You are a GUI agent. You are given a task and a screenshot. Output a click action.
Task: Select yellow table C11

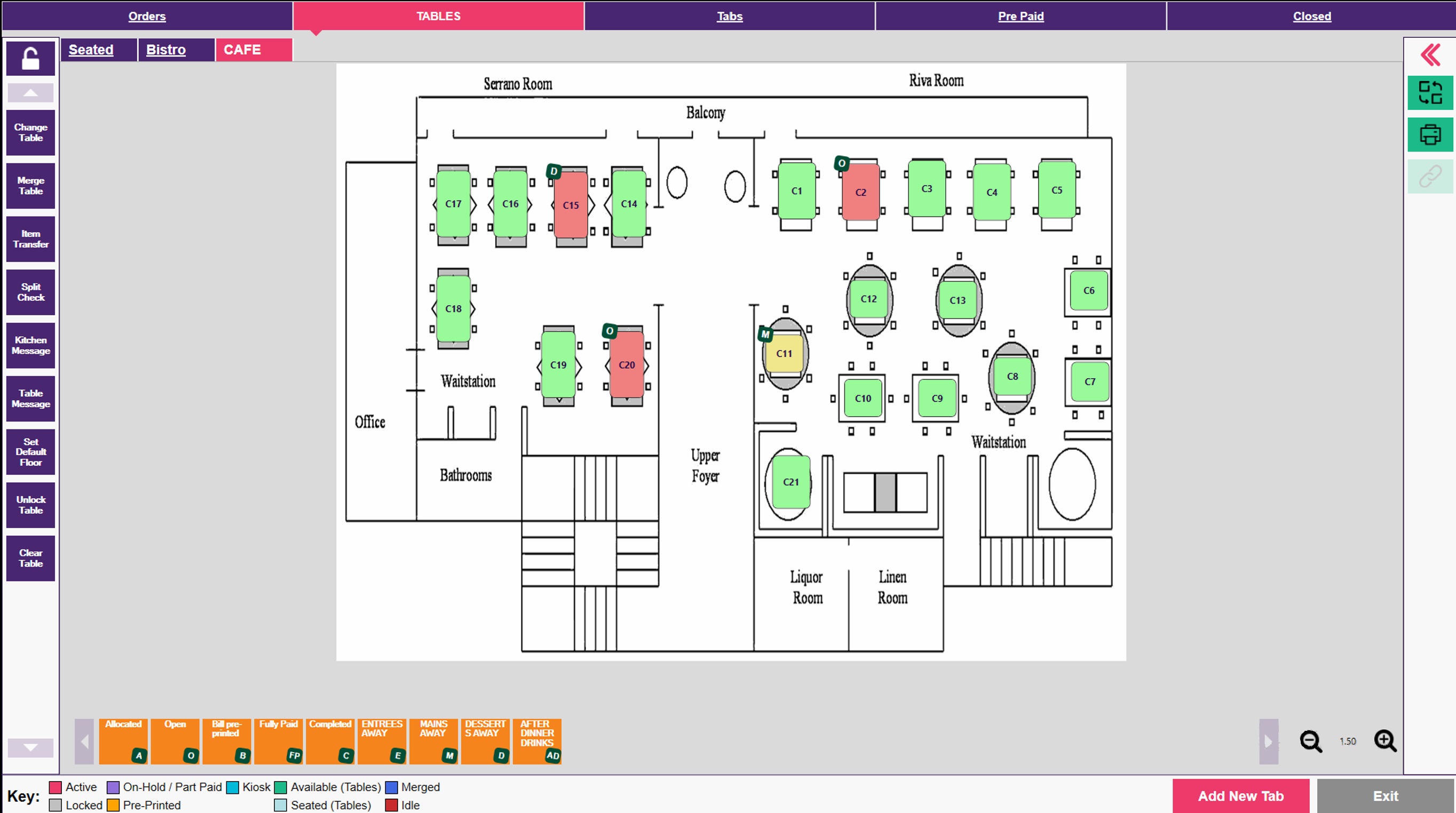(784, 354)
